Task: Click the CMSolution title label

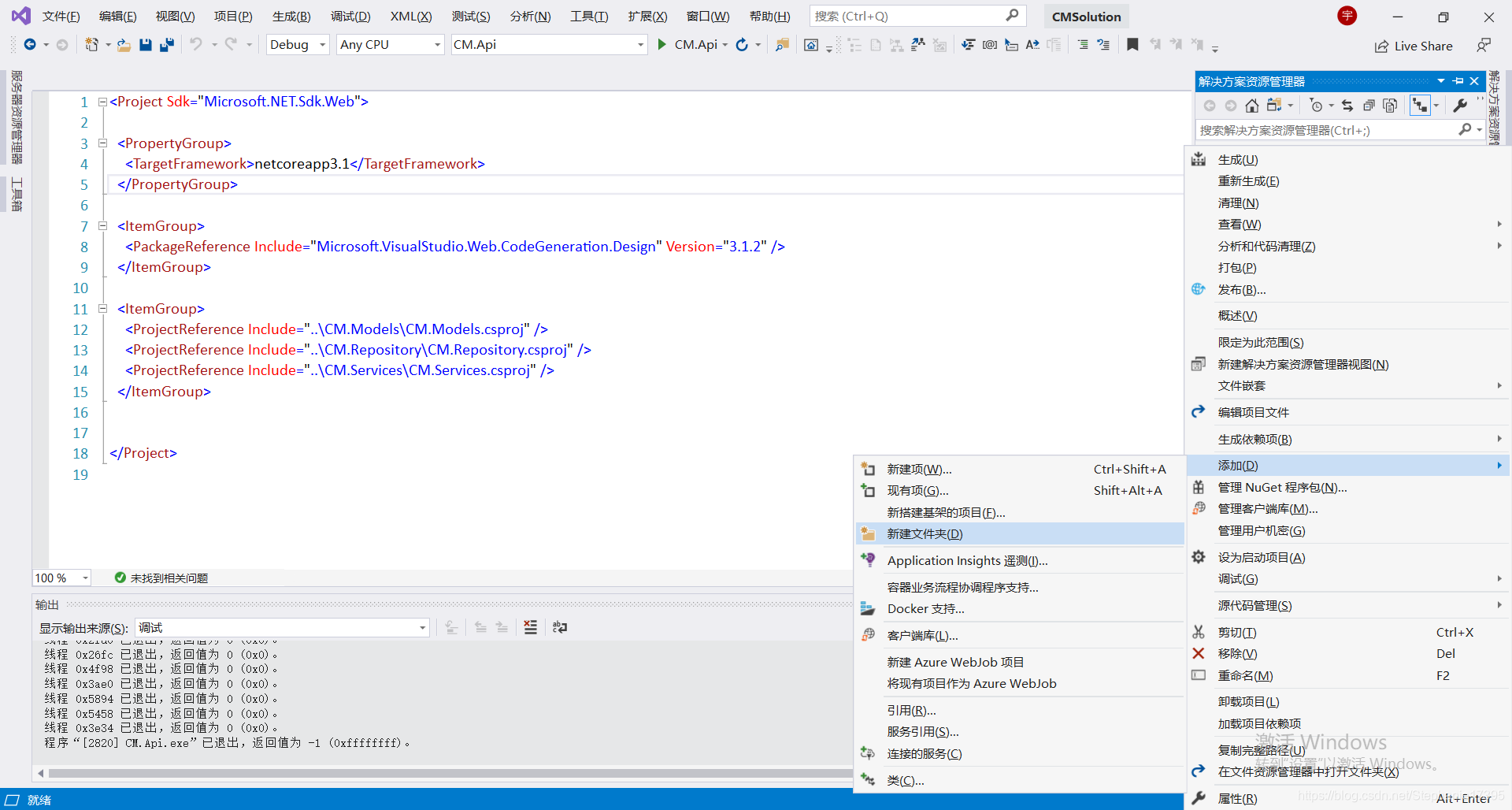Action: click(x=1086, y=17)
